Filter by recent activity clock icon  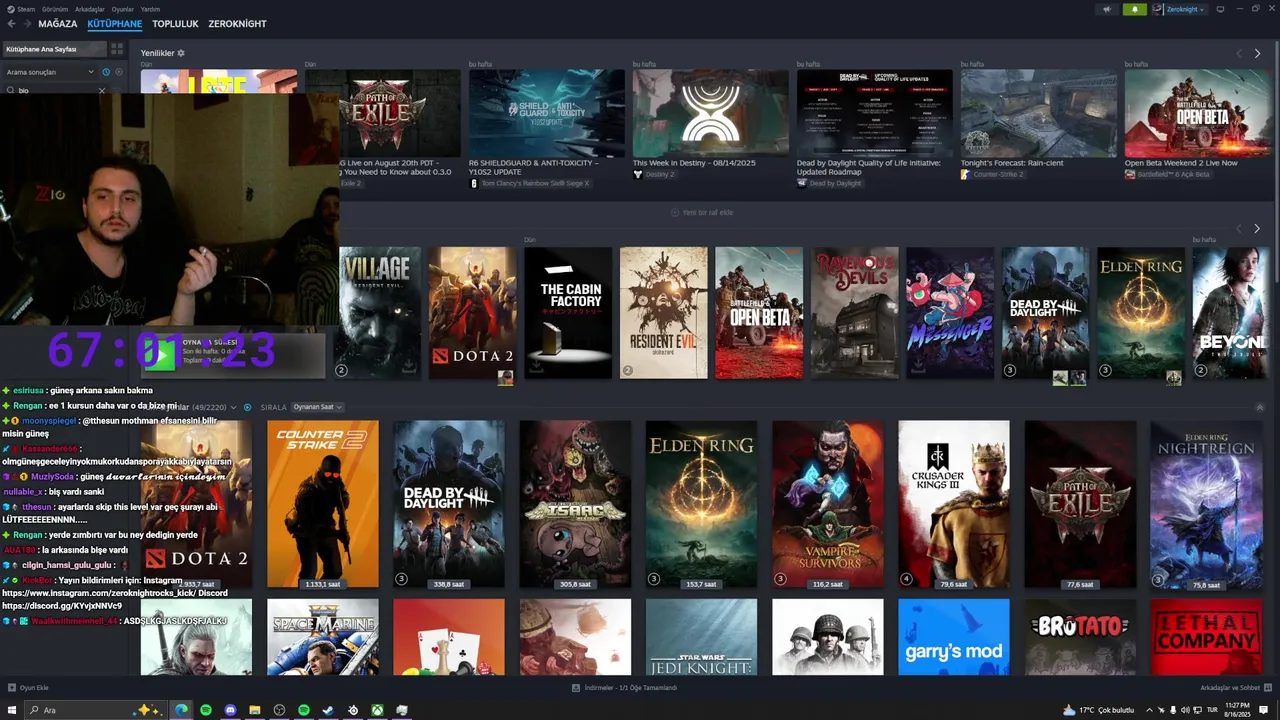tap(106, 72)
